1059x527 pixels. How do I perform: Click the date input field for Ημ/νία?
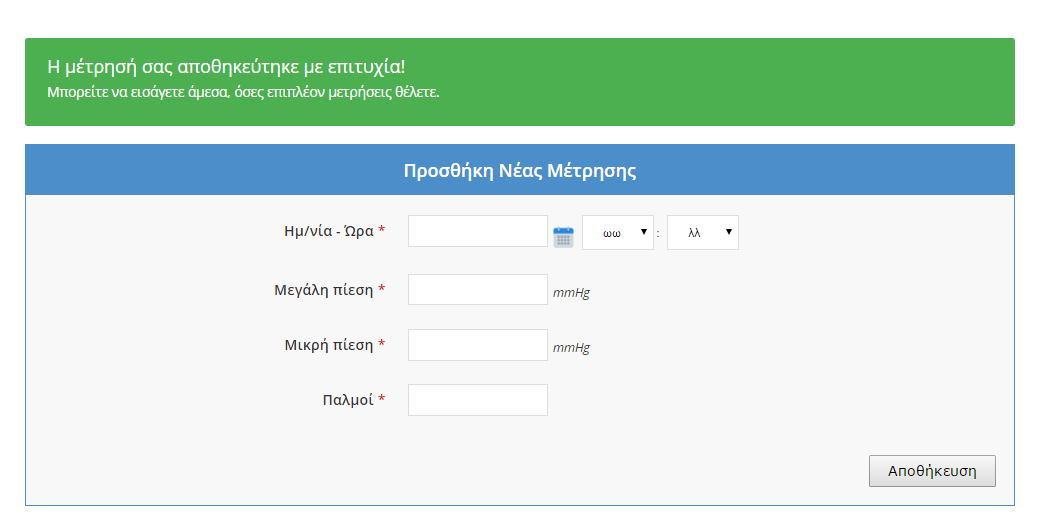[477, 231]
